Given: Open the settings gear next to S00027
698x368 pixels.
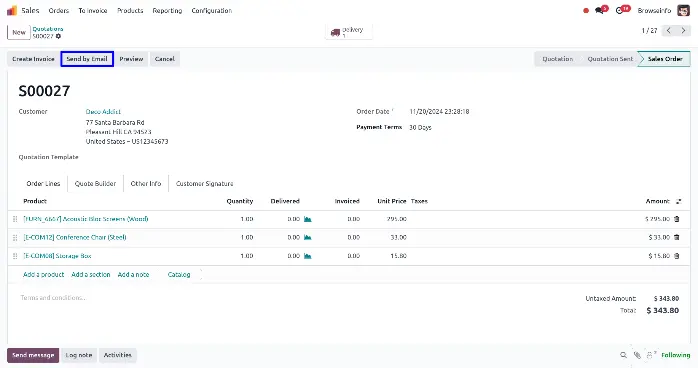Looking at the screenshot, I should [58, 36].
